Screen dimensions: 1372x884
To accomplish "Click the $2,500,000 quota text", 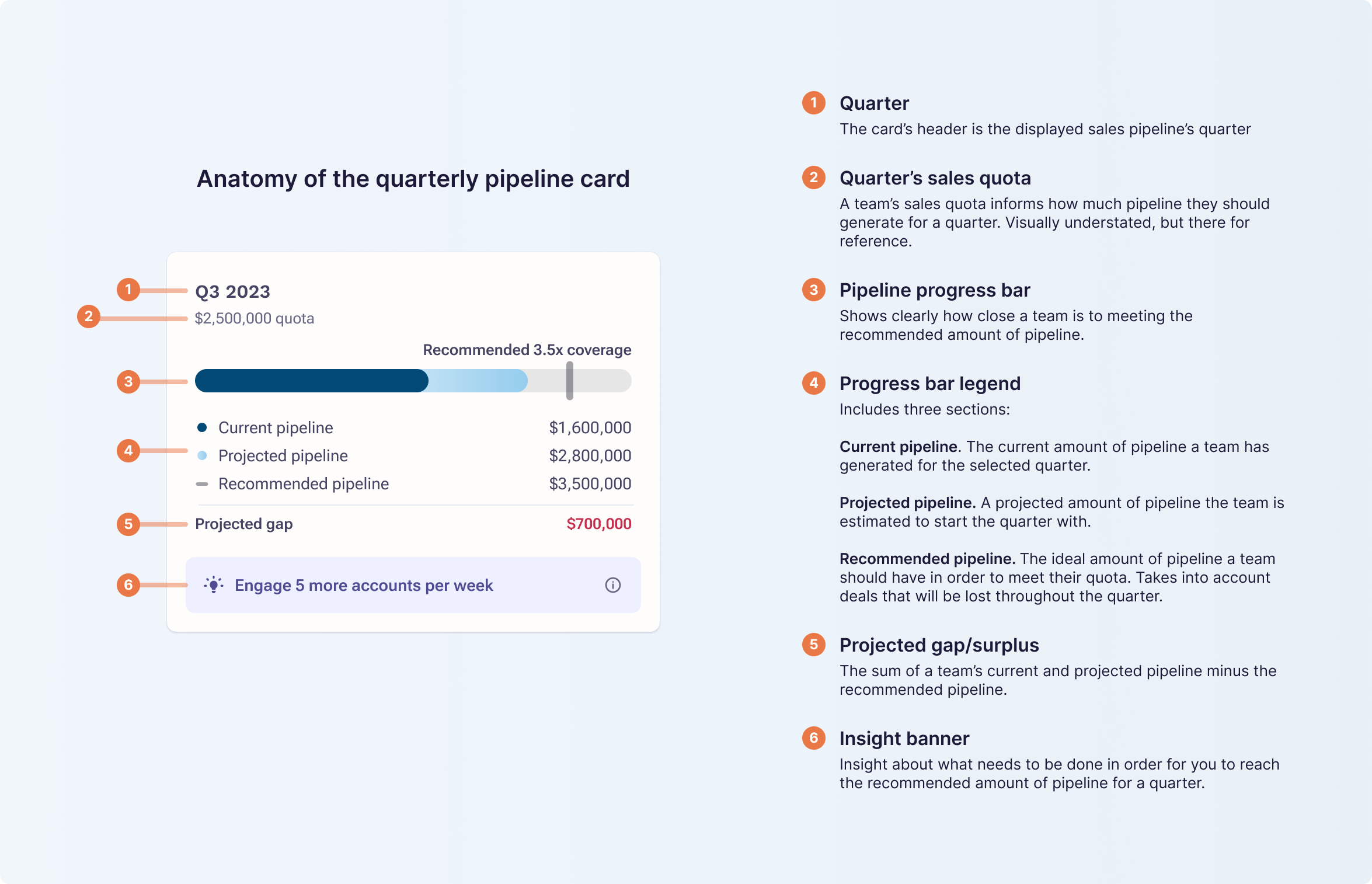I will 255,318.
